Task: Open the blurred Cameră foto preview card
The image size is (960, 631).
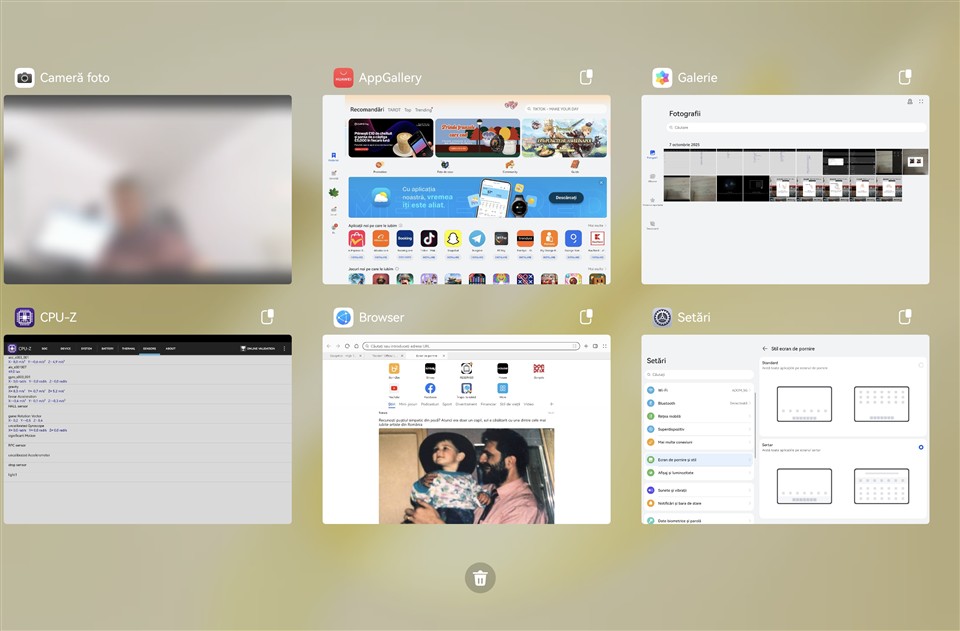Action: (148, 190)
